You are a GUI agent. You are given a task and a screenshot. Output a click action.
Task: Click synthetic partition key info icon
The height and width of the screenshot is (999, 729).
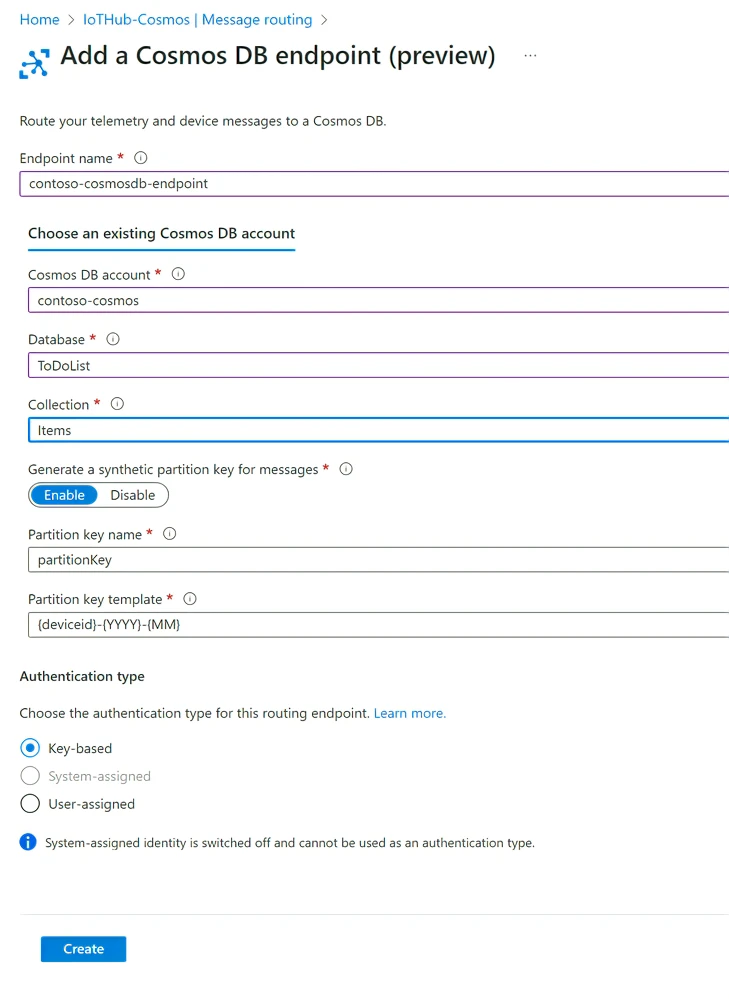(346, 469)
